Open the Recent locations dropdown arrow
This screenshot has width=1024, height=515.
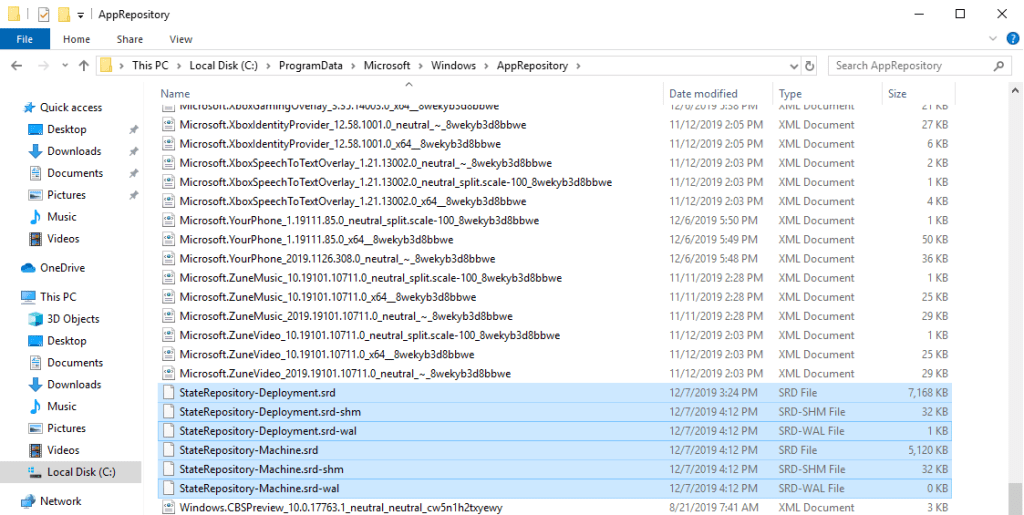63,66
